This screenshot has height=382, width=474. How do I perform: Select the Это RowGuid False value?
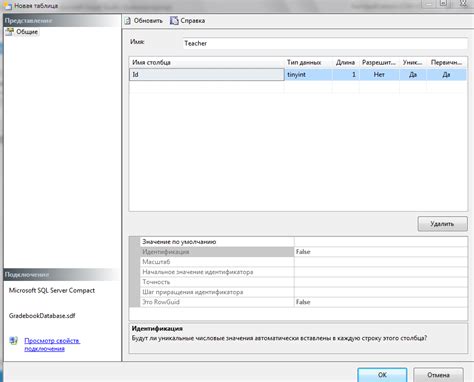point(381,302)
